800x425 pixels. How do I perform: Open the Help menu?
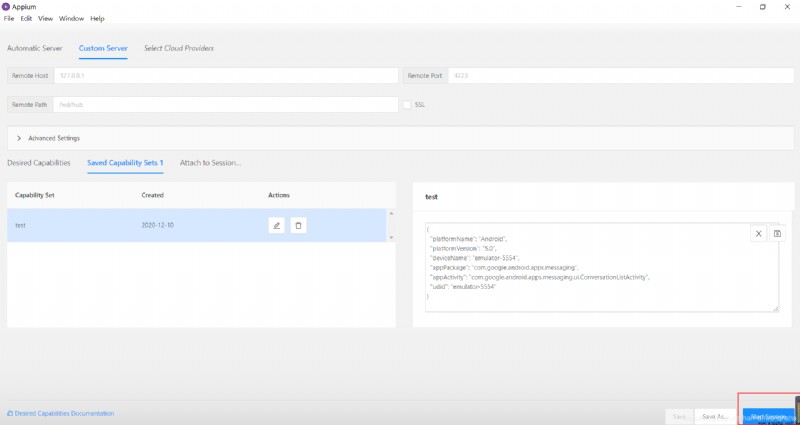coord(97,18)
